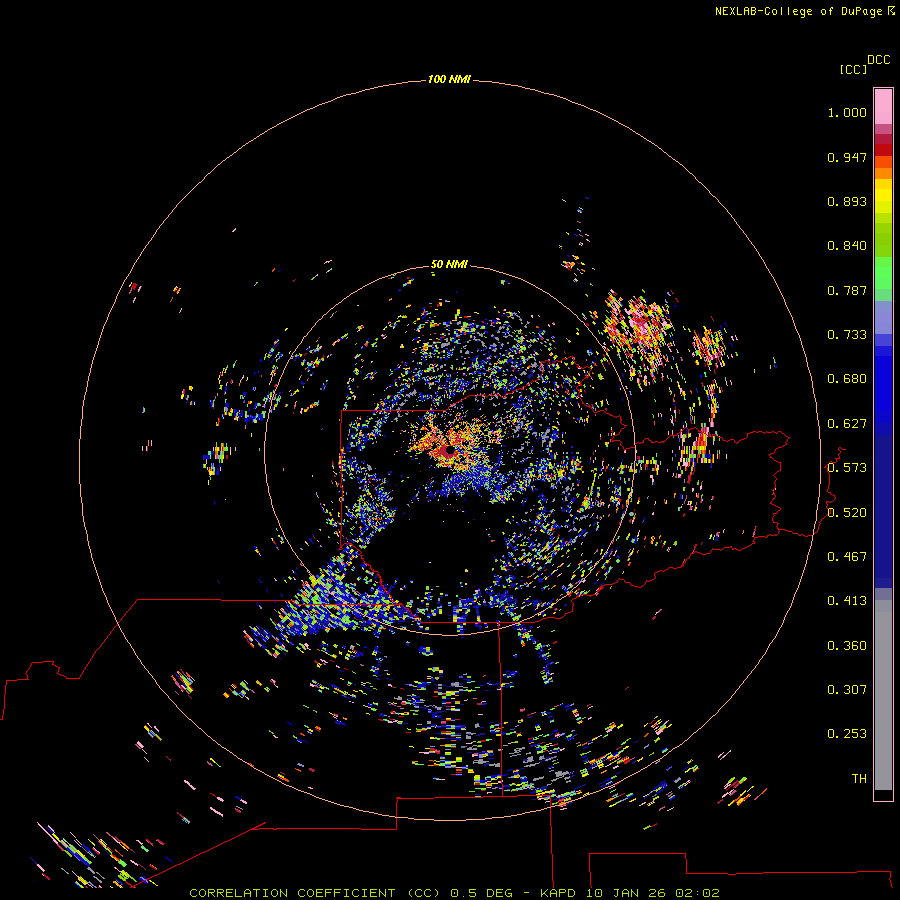
Task: Click the radar site center dot
Action: pos(450,450)
